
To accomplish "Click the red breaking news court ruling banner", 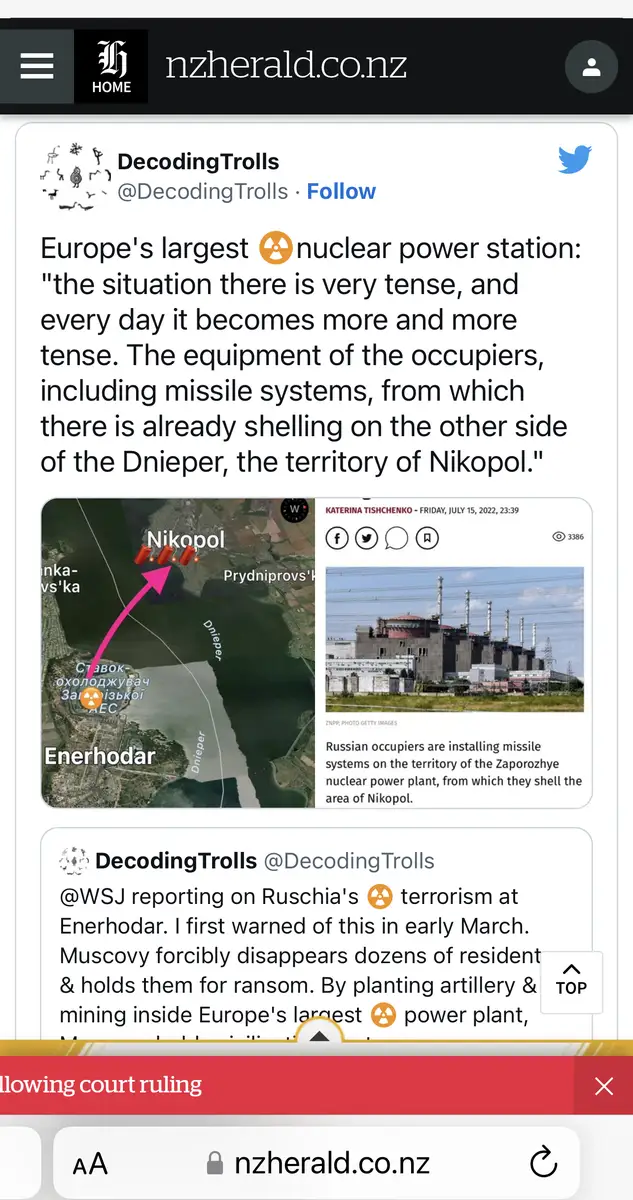I will click(280, 1085).
